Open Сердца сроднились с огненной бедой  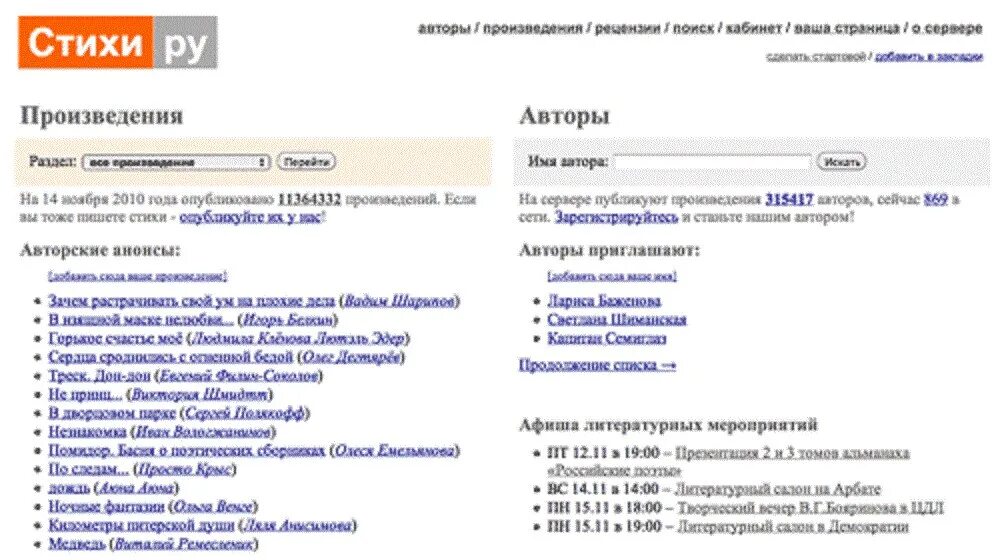170,357
